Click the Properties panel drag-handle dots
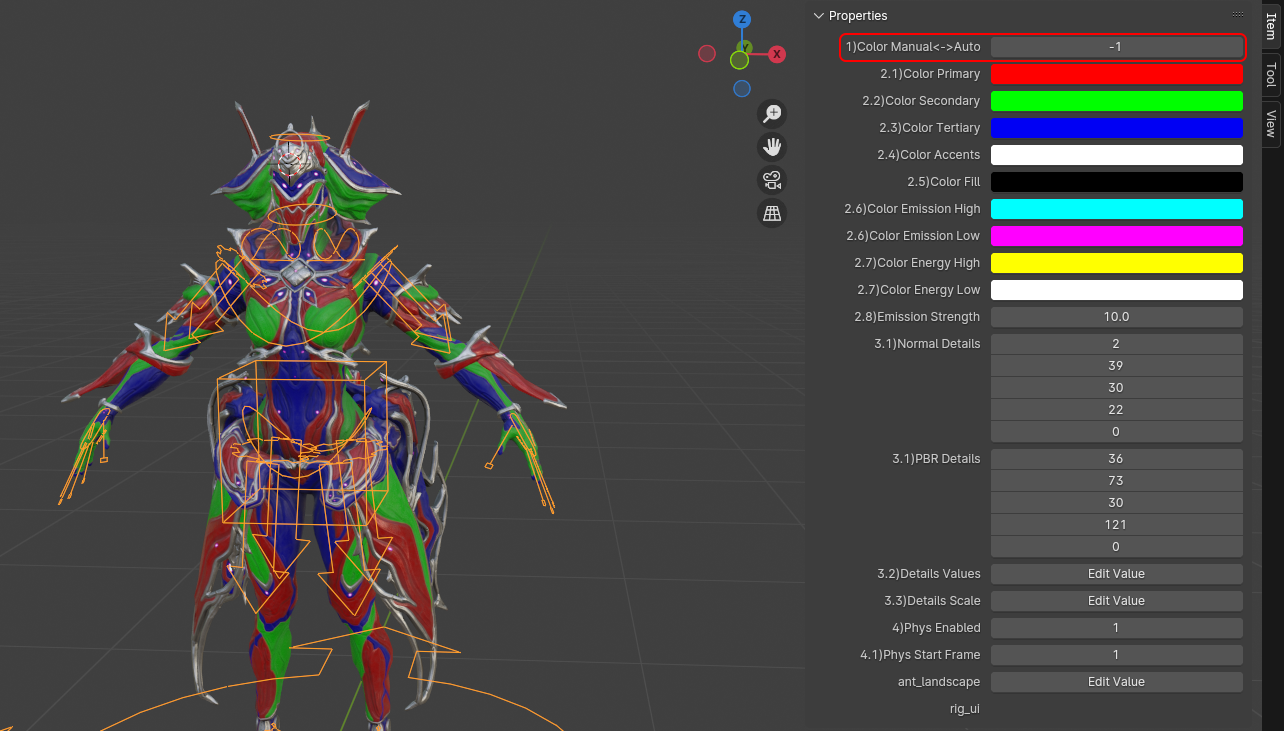 point(1238,15)
